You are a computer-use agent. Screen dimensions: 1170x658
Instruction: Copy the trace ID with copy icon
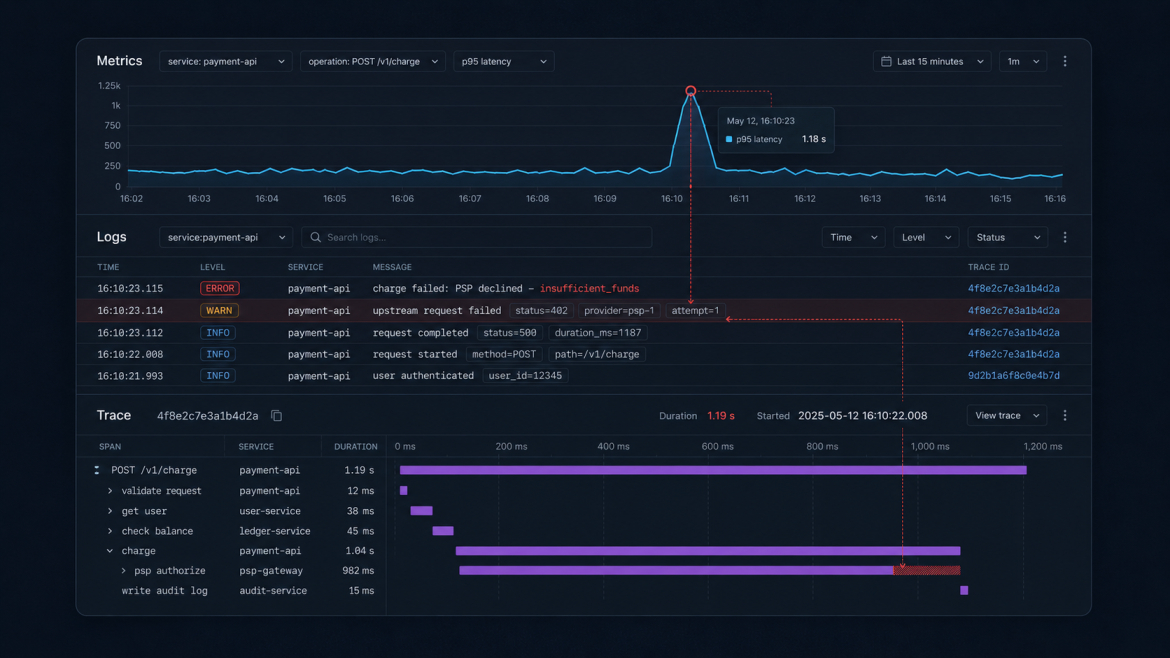(277, 416)
